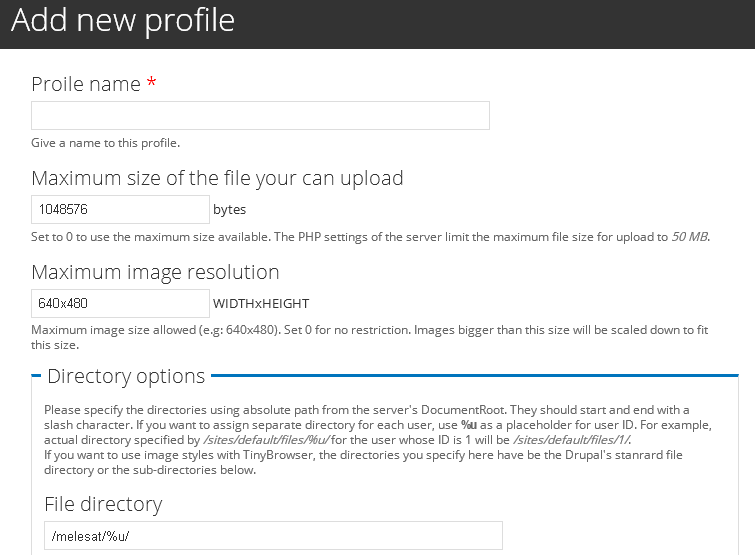This screenshot has height=555, width=755.
Task: Click the bytes unit text
Action: coord(229,210)
